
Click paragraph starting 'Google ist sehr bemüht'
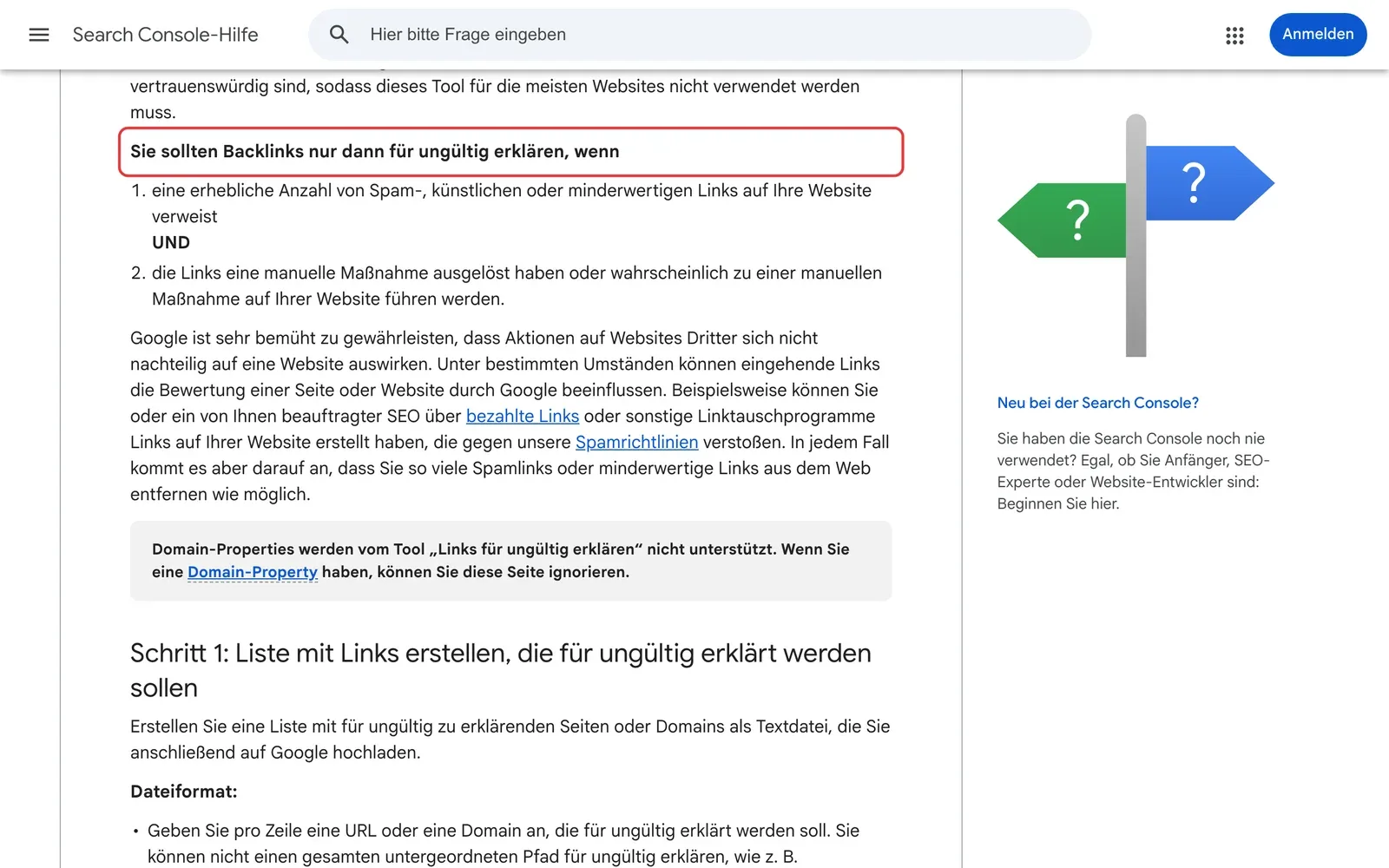tap(510, 416)
